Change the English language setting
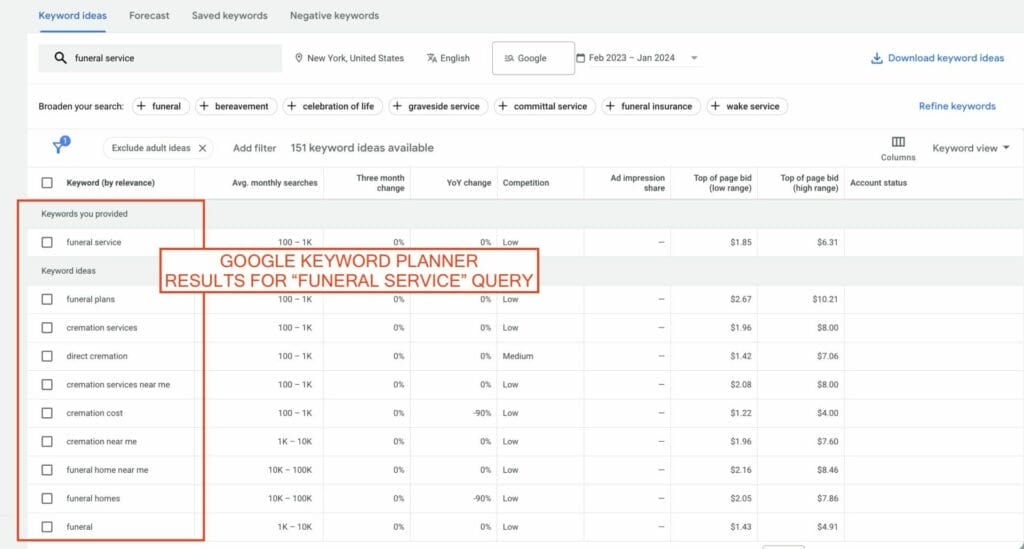 pos(448,58)
